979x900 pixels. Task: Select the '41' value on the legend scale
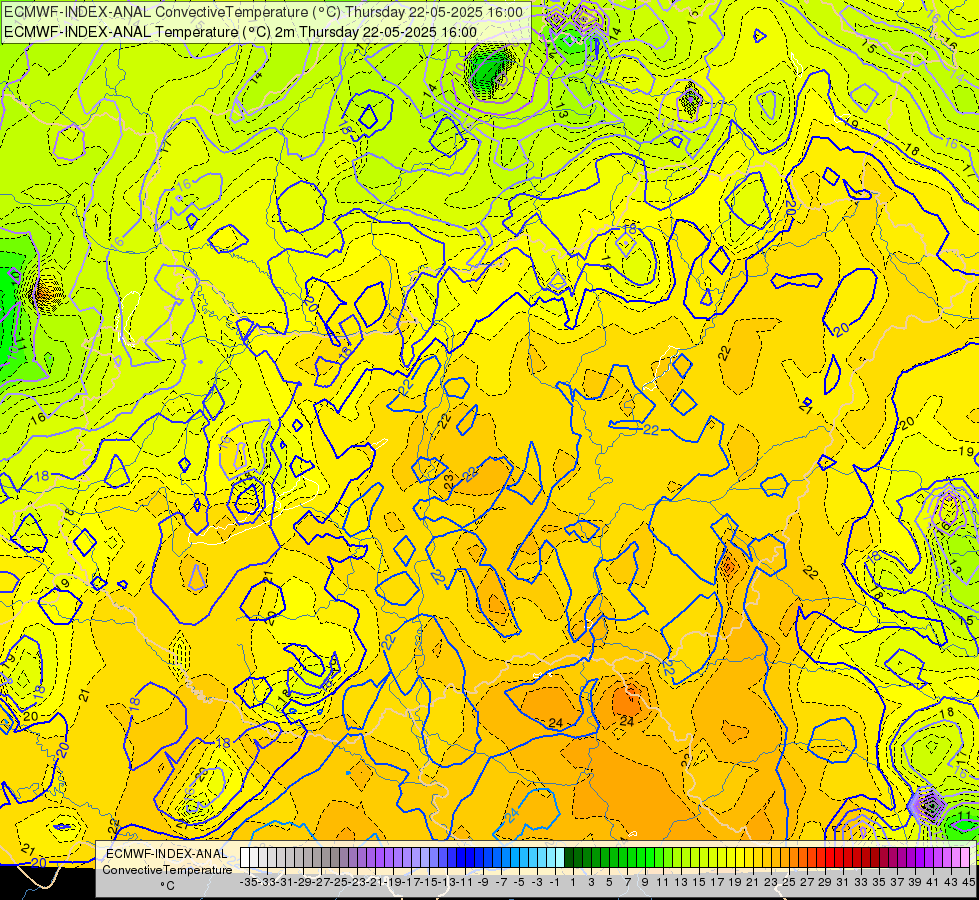(933, 882)
